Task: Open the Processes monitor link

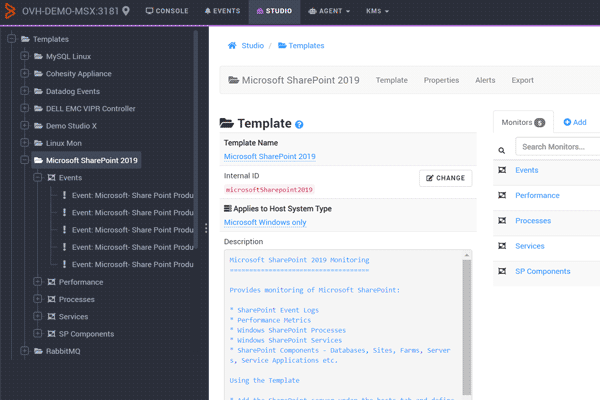Action: [533, 220]
